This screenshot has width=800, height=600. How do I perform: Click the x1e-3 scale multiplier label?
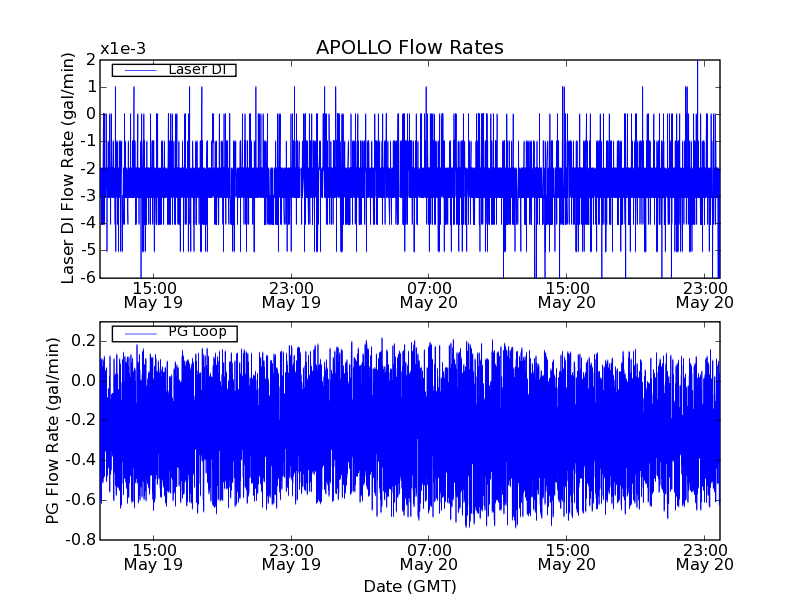122,50
